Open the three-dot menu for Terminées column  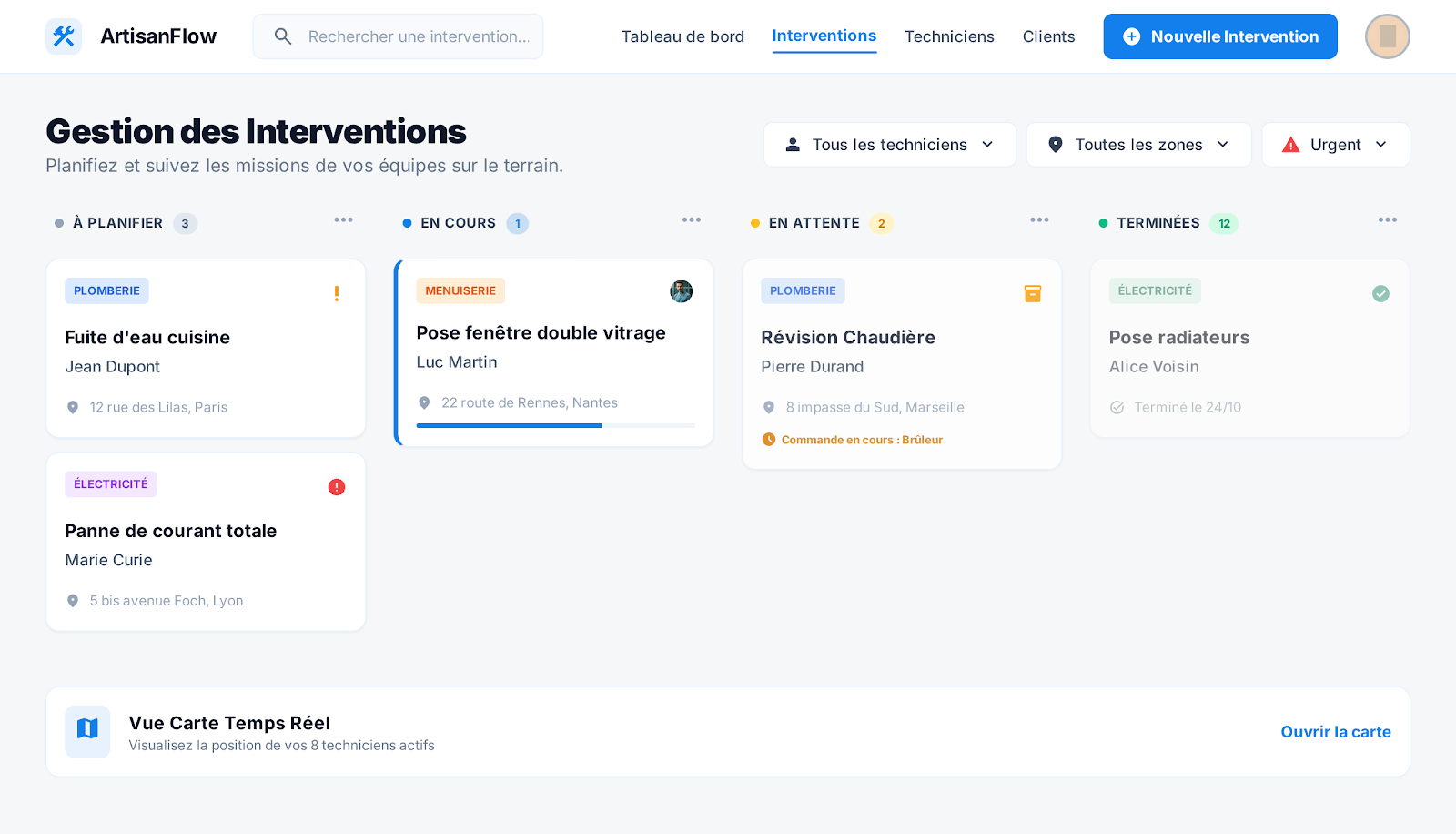coord(1387,220)
